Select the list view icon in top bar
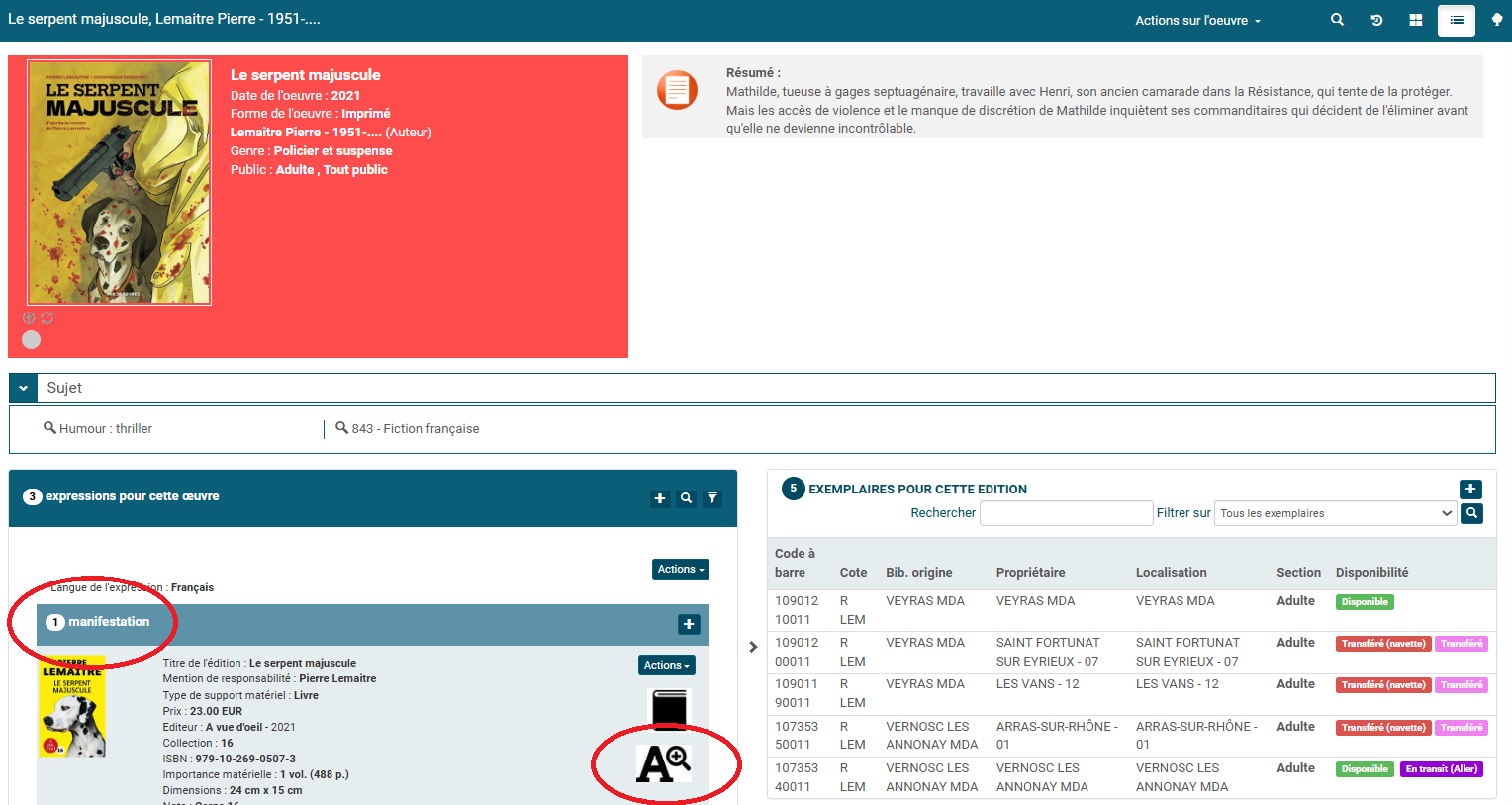 (1457, 20)
